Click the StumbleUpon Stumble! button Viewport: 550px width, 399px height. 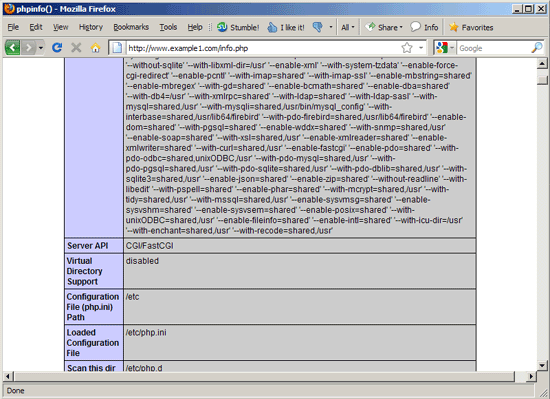[x=238, y=27]
